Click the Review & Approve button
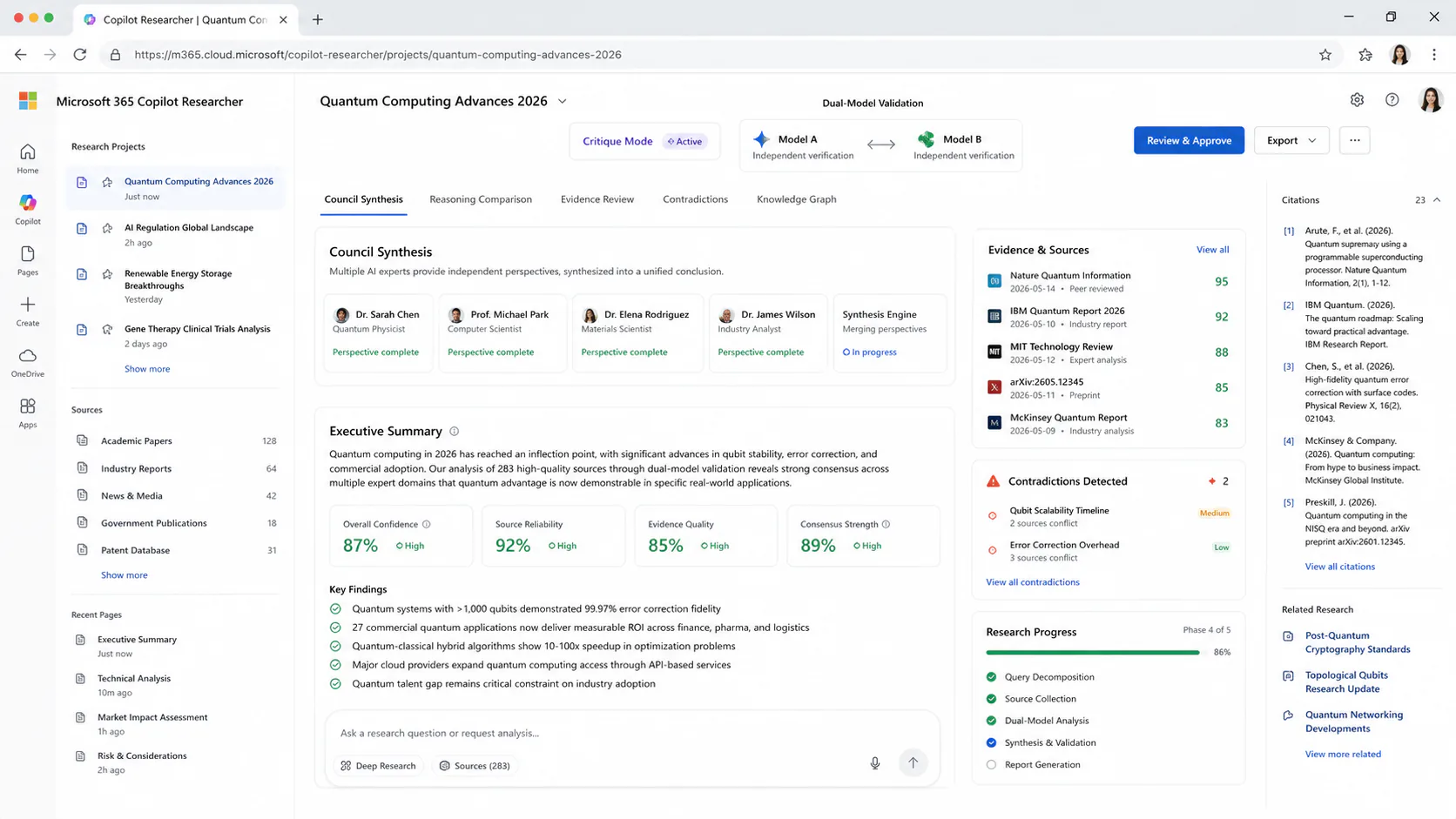Viewport: 1456px width, 819px height. click(x=1189, y=140)
